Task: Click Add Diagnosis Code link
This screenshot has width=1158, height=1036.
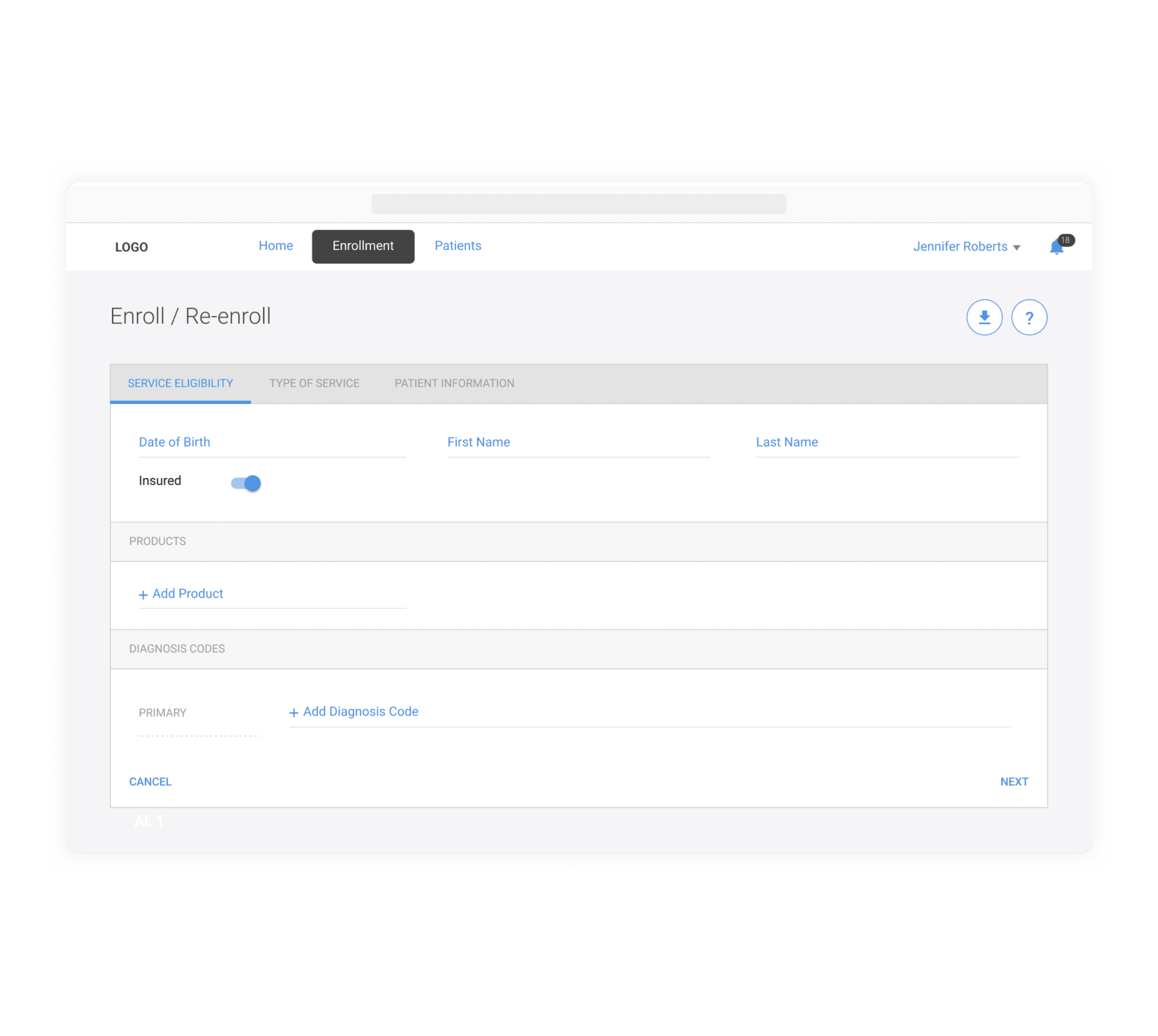Action: (354, 711)
